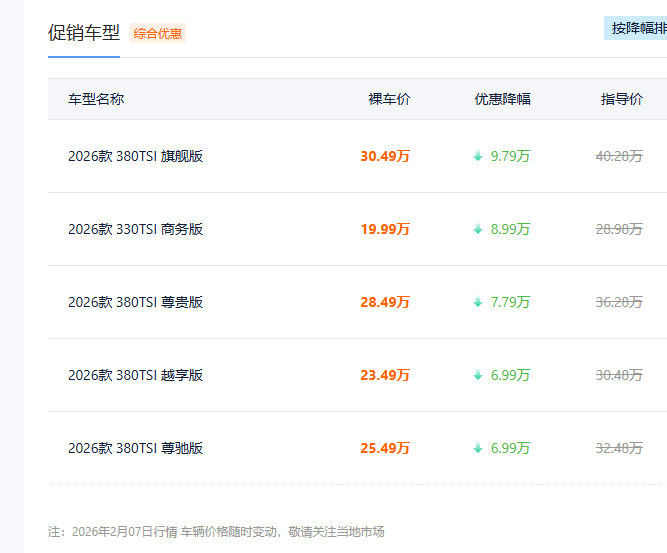Click the down arrow beside 8.99万 discount
This screenshot has width=667, height=553.
point(478,229)
